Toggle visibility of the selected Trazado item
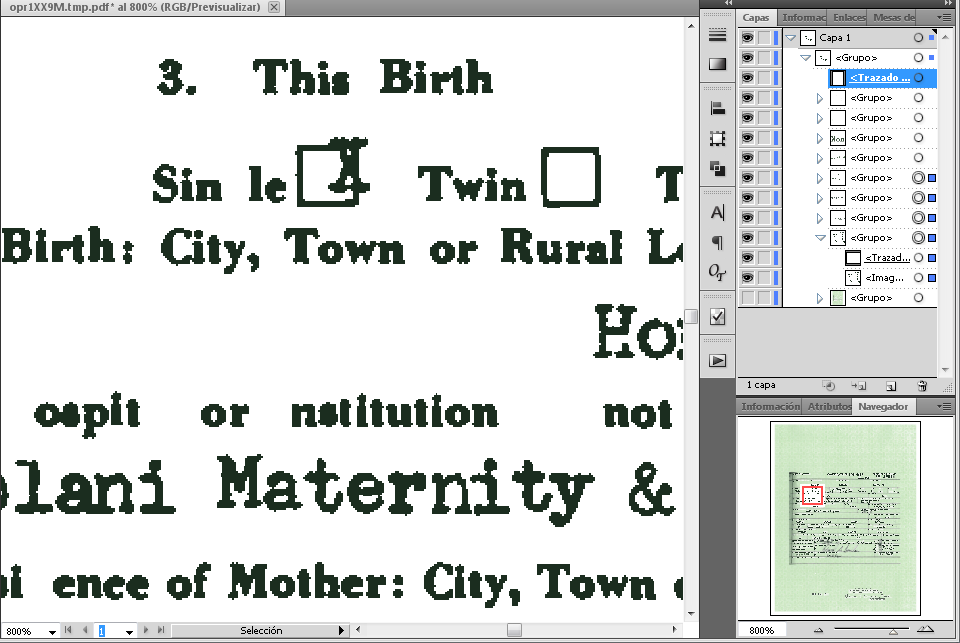Screen dimensions: 960x643 pos(747,78)
